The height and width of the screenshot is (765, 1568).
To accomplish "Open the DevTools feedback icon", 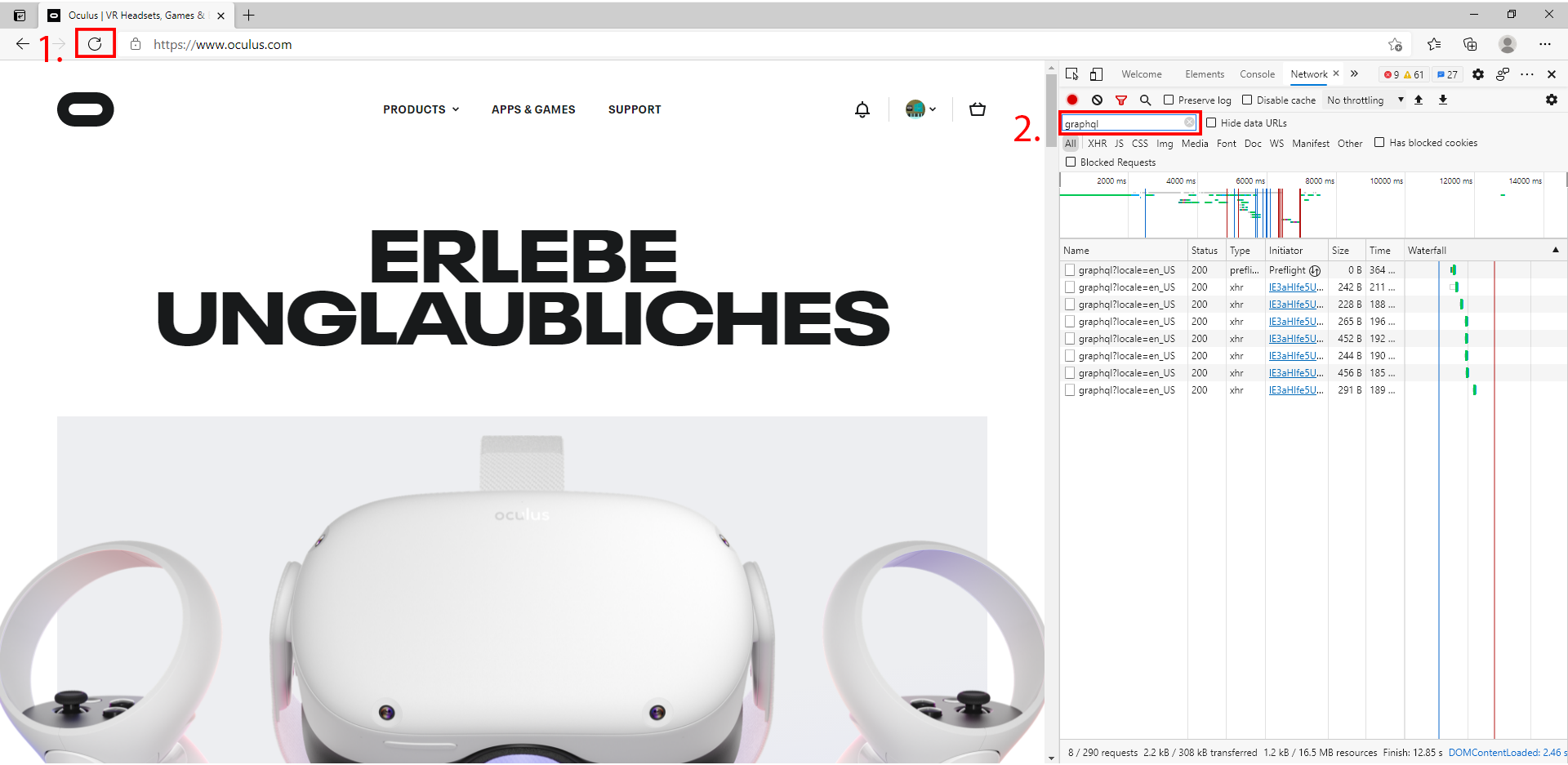I will click(1503, 74).
